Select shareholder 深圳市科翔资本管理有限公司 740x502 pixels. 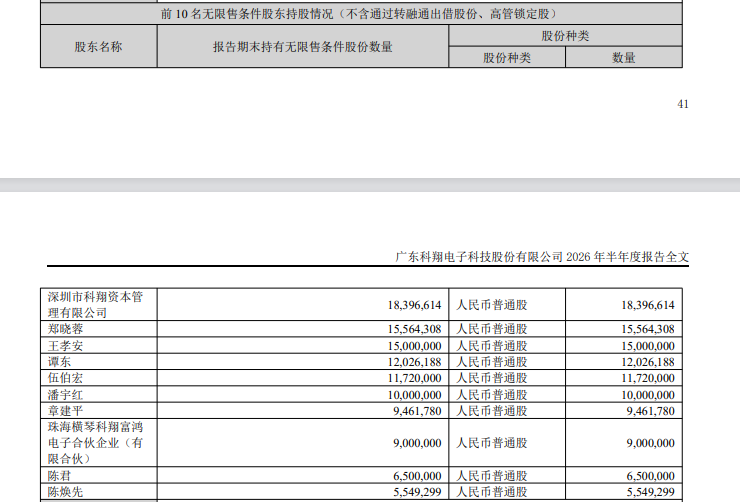coord(95,305)
